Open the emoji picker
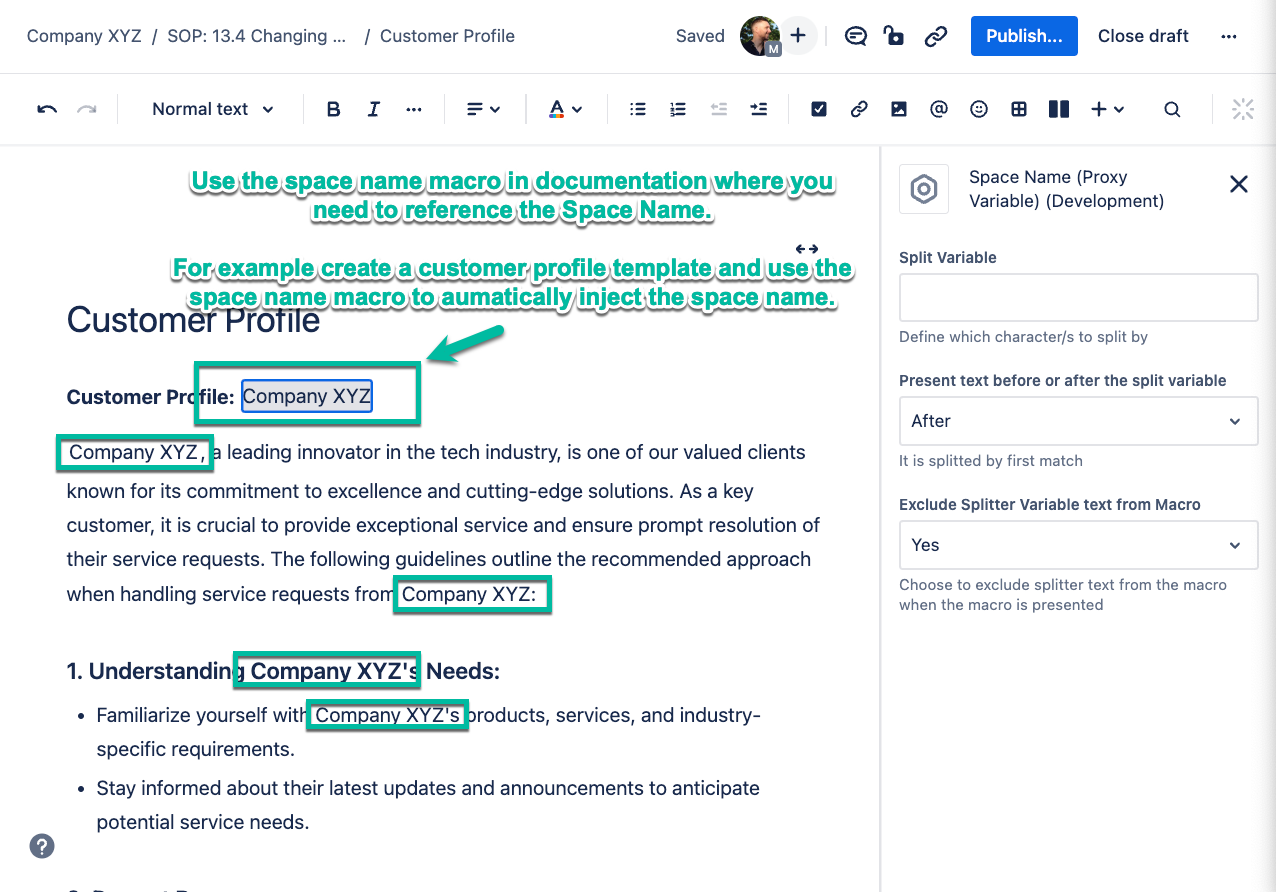Screen dimensions: 1276x892 (979, 110)
